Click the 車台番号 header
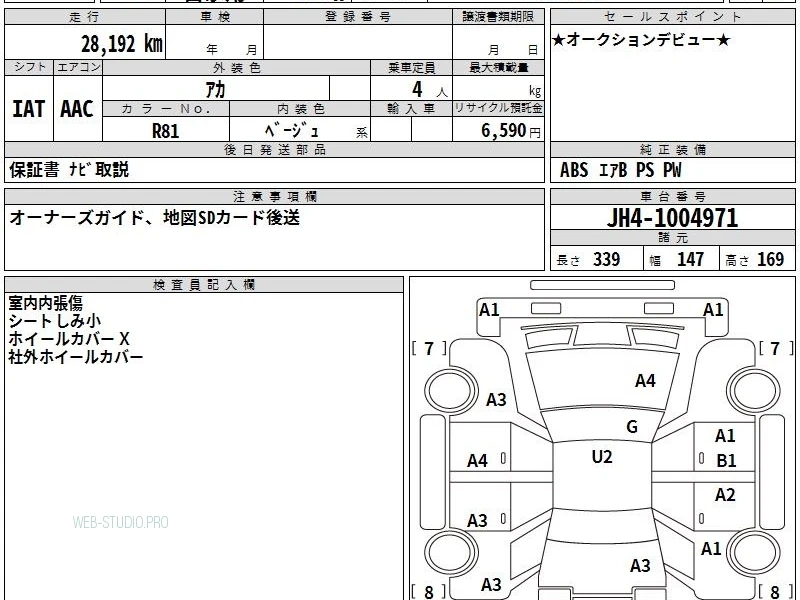 tap(672, 196)
